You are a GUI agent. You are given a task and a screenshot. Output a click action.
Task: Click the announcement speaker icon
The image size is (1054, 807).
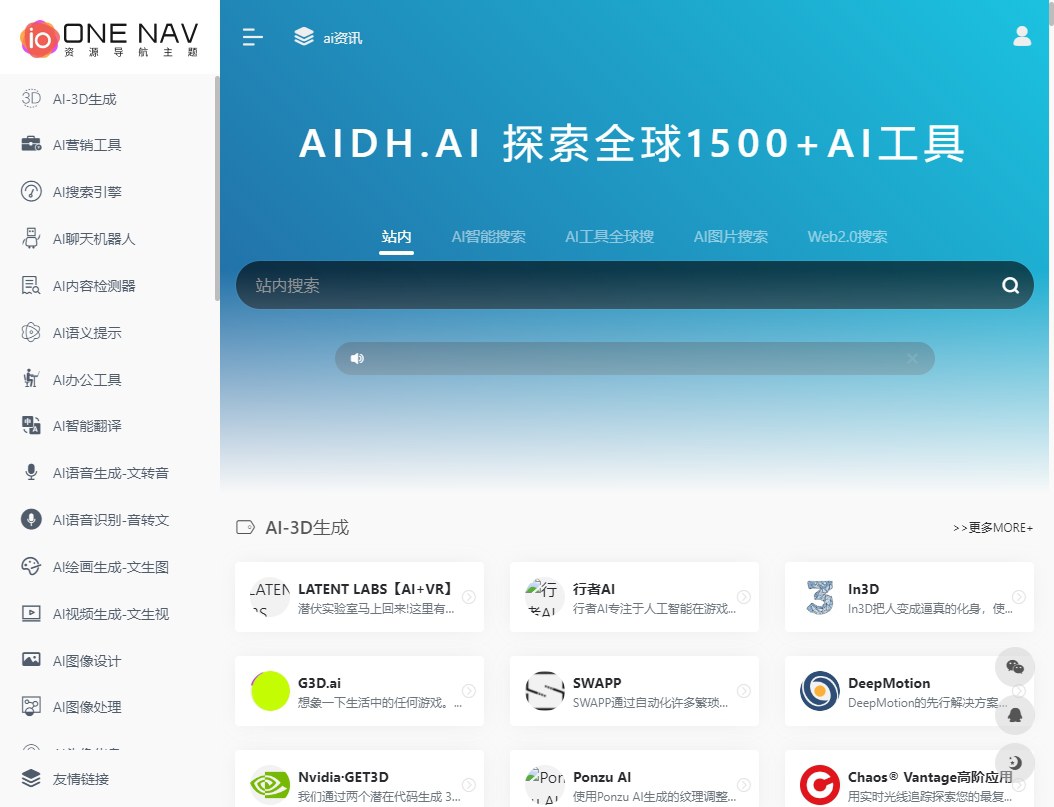click(357, 358)
